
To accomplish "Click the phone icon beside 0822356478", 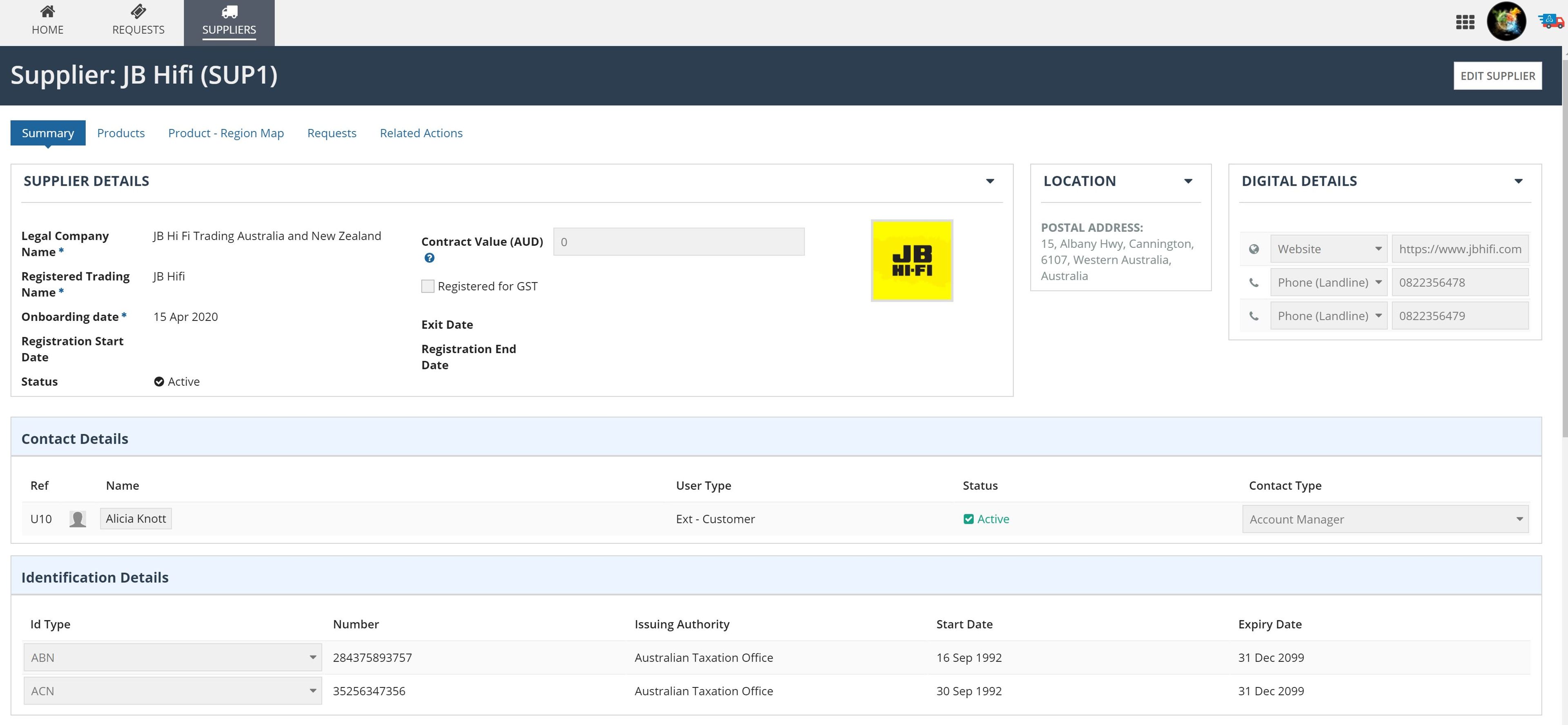I will coord(1254,282).
